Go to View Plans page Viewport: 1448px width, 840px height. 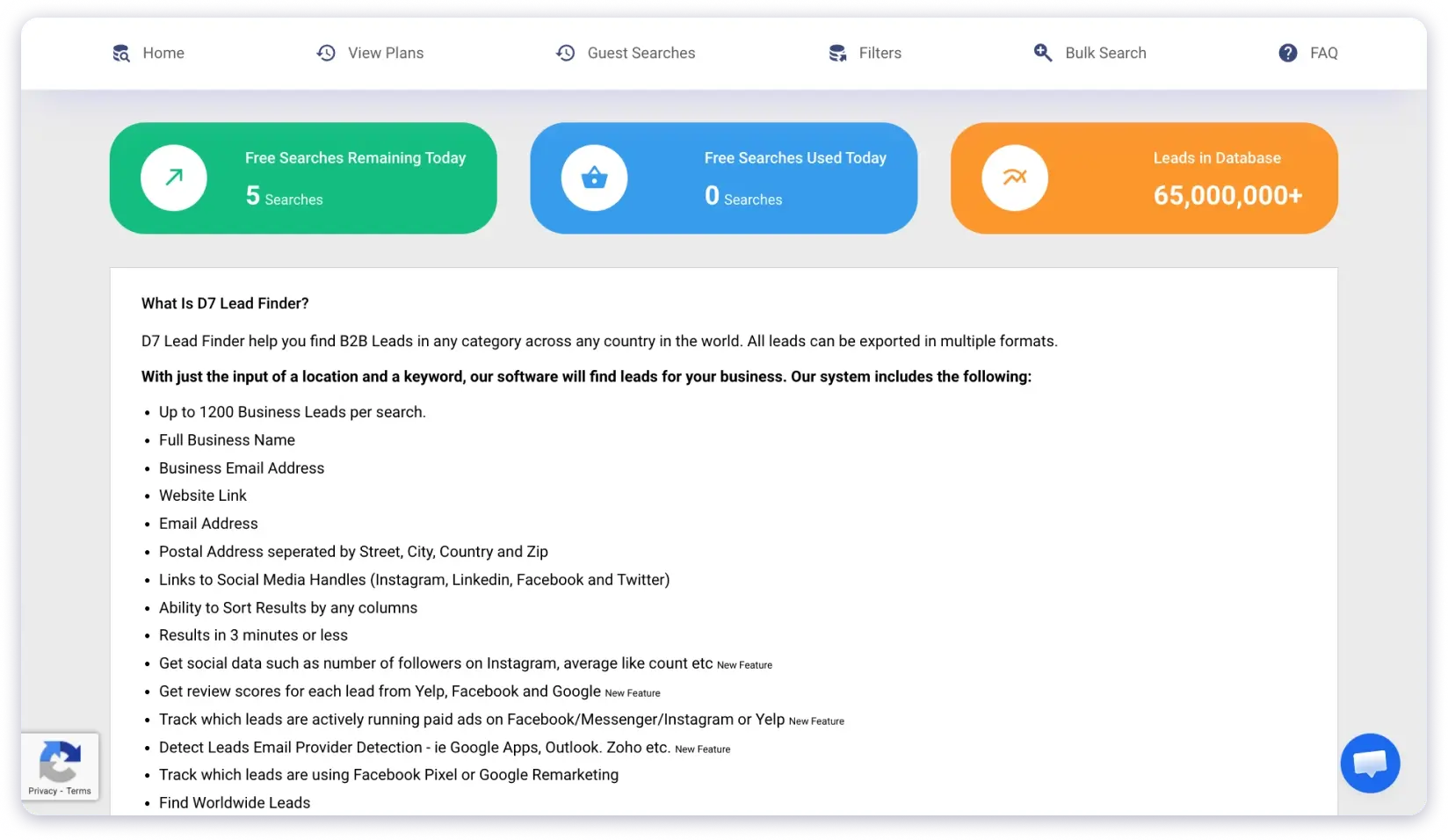pos(386,54)
